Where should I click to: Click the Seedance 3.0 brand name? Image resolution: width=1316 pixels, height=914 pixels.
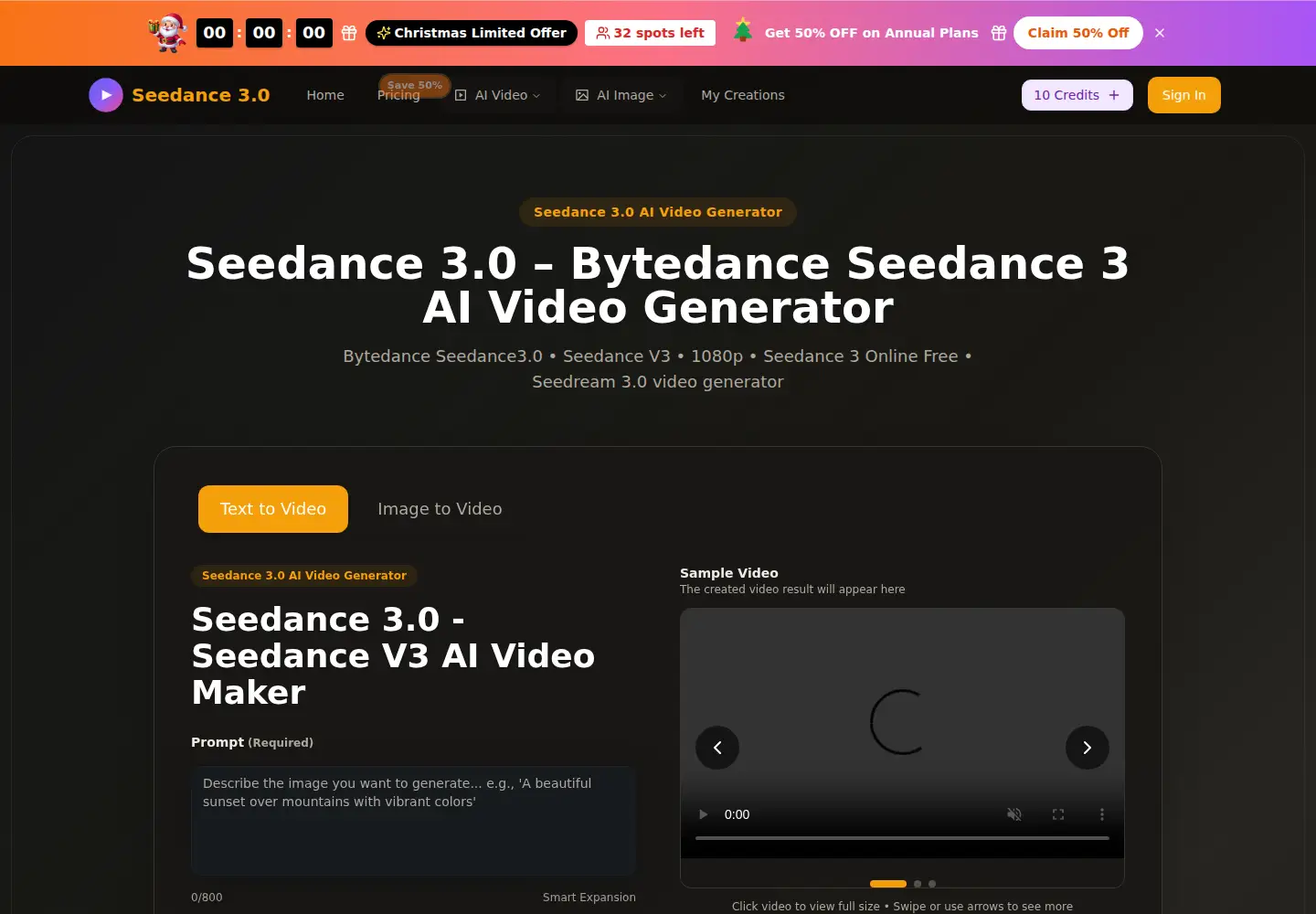(201, 95)
